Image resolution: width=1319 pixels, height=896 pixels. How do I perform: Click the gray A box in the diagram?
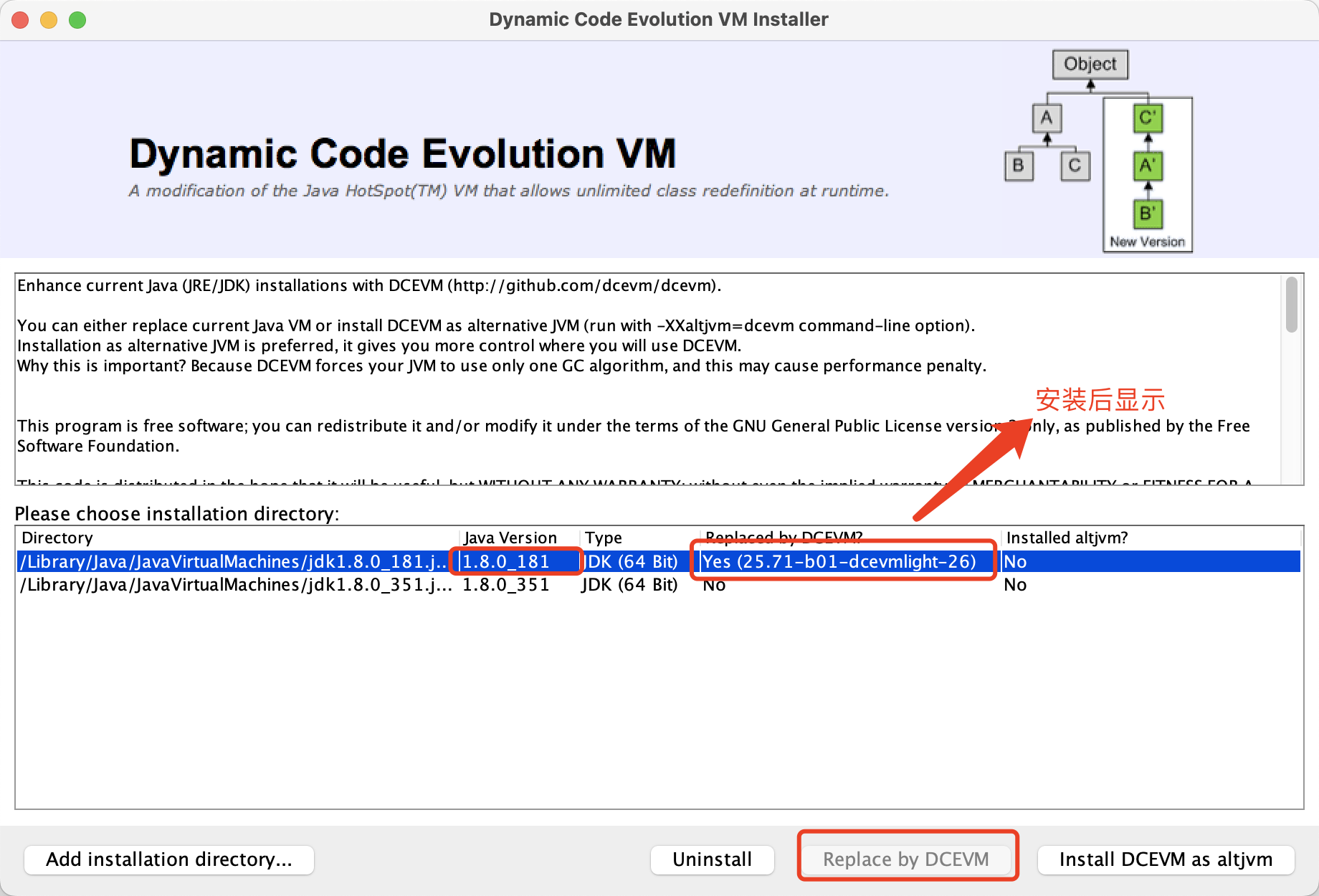click(1047, 118)
